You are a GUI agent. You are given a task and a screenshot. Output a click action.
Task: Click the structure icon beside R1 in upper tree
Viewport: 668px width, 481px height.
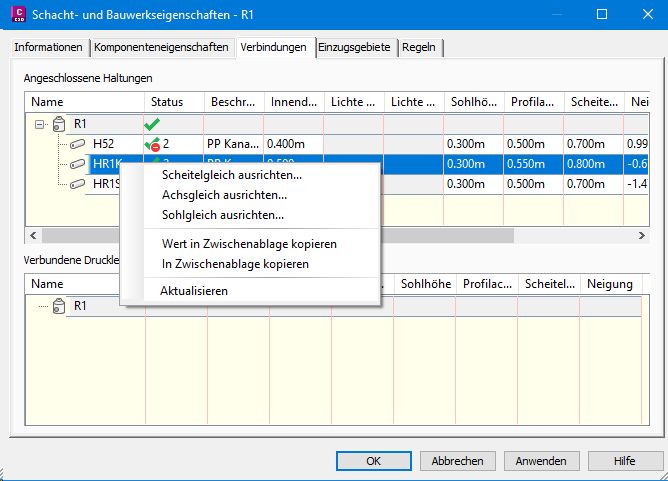click(x=59, y=124)
